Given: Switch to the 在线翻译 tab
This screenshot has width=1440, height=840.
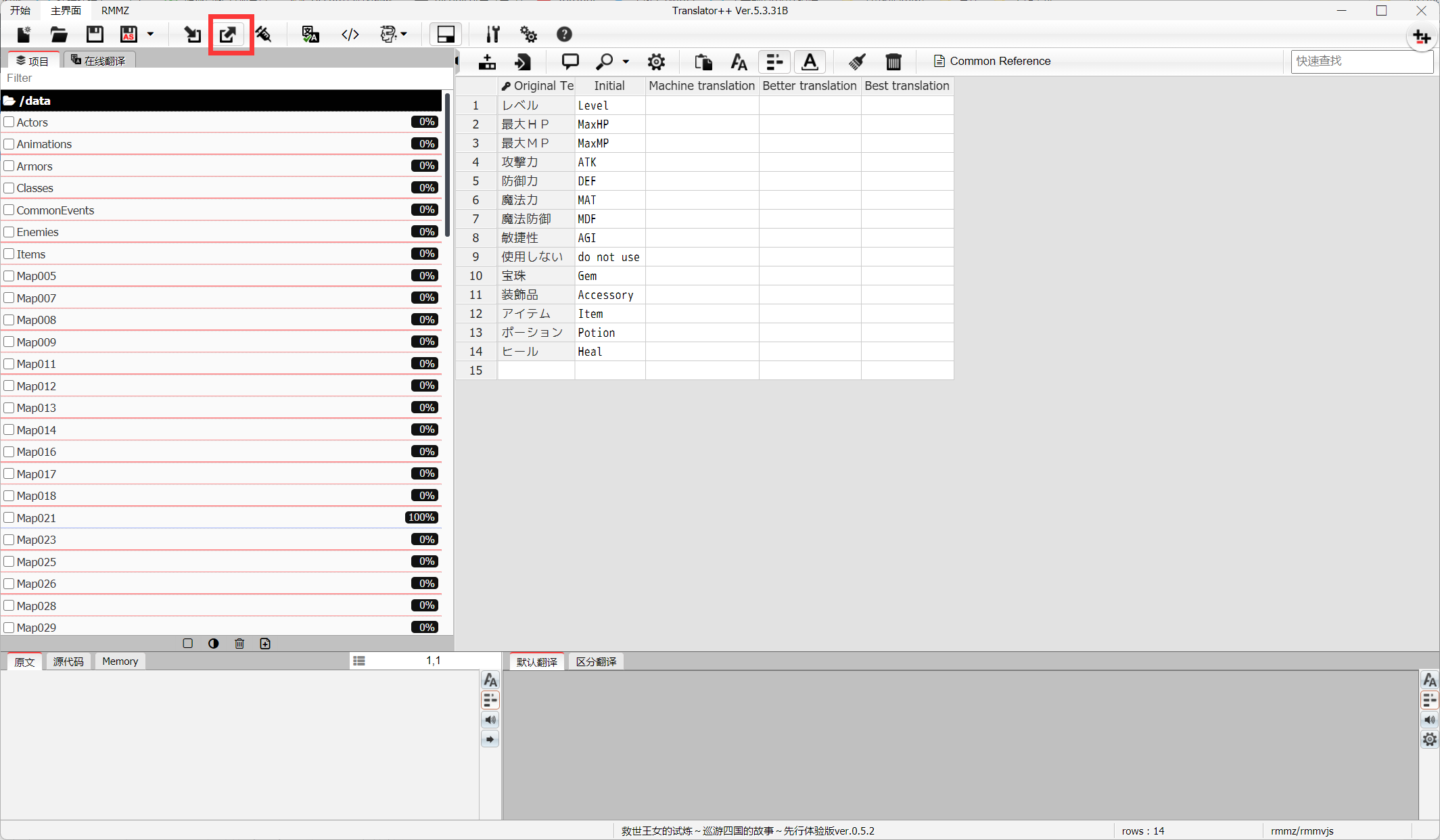Looking at the screenshot, I should tap(99, 61).
